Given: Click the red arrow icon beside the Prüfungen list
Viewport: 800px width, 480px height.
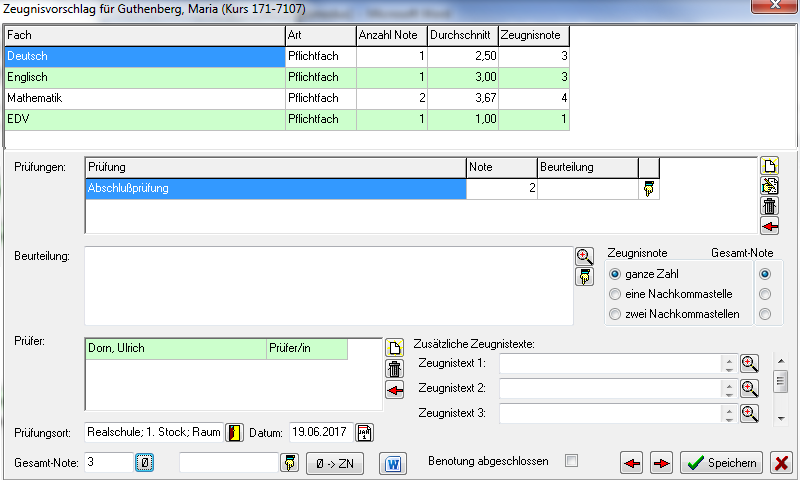Looking at the screenshot, I should (769, 225).
